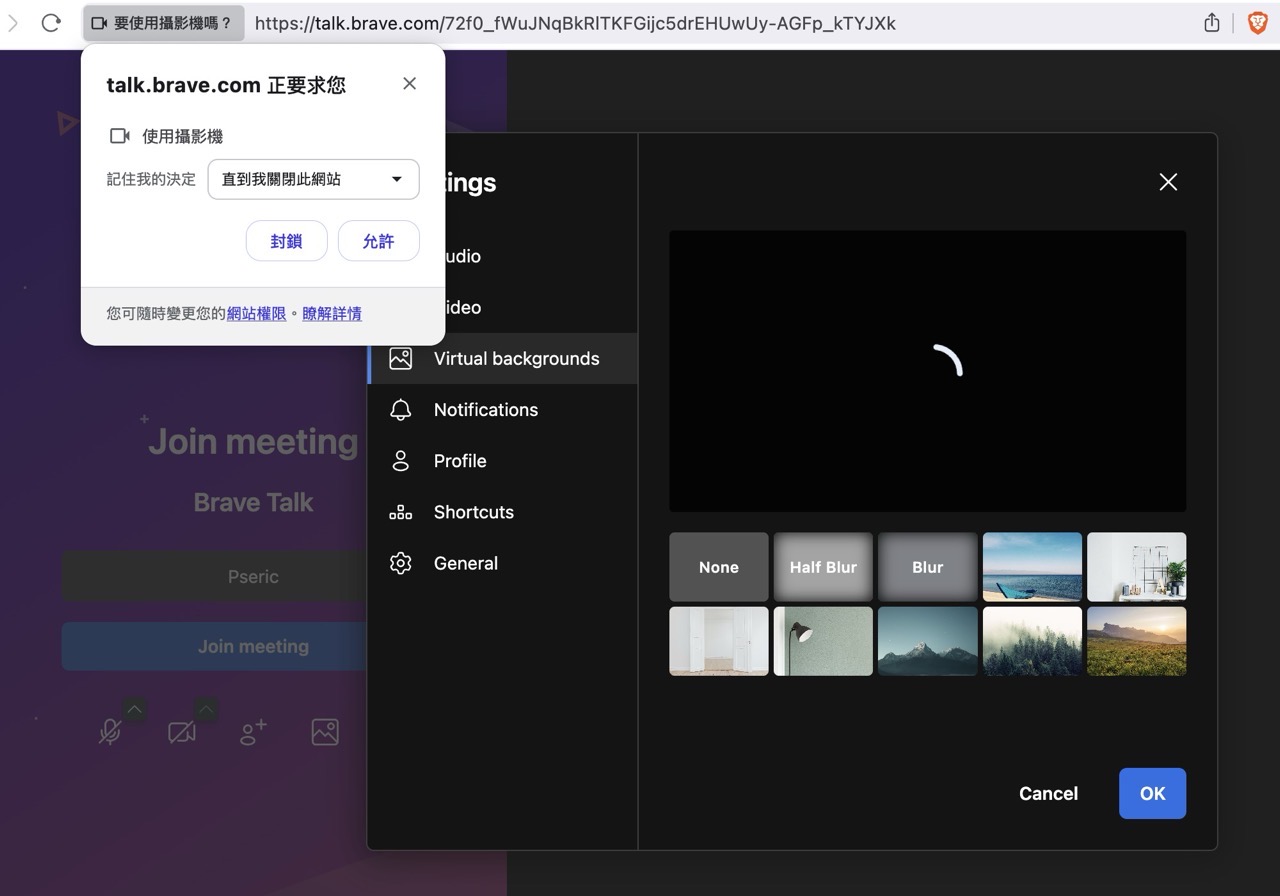Click the browser reload icon

click(x=51, y=23)
